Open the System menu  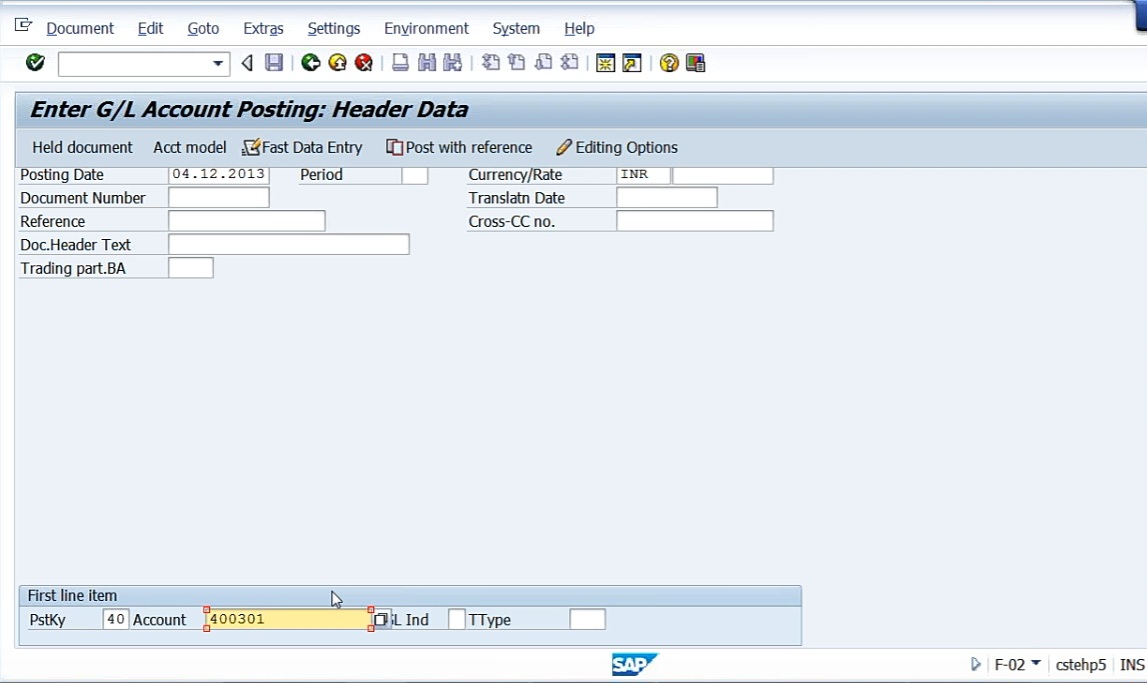pos(516,29)
